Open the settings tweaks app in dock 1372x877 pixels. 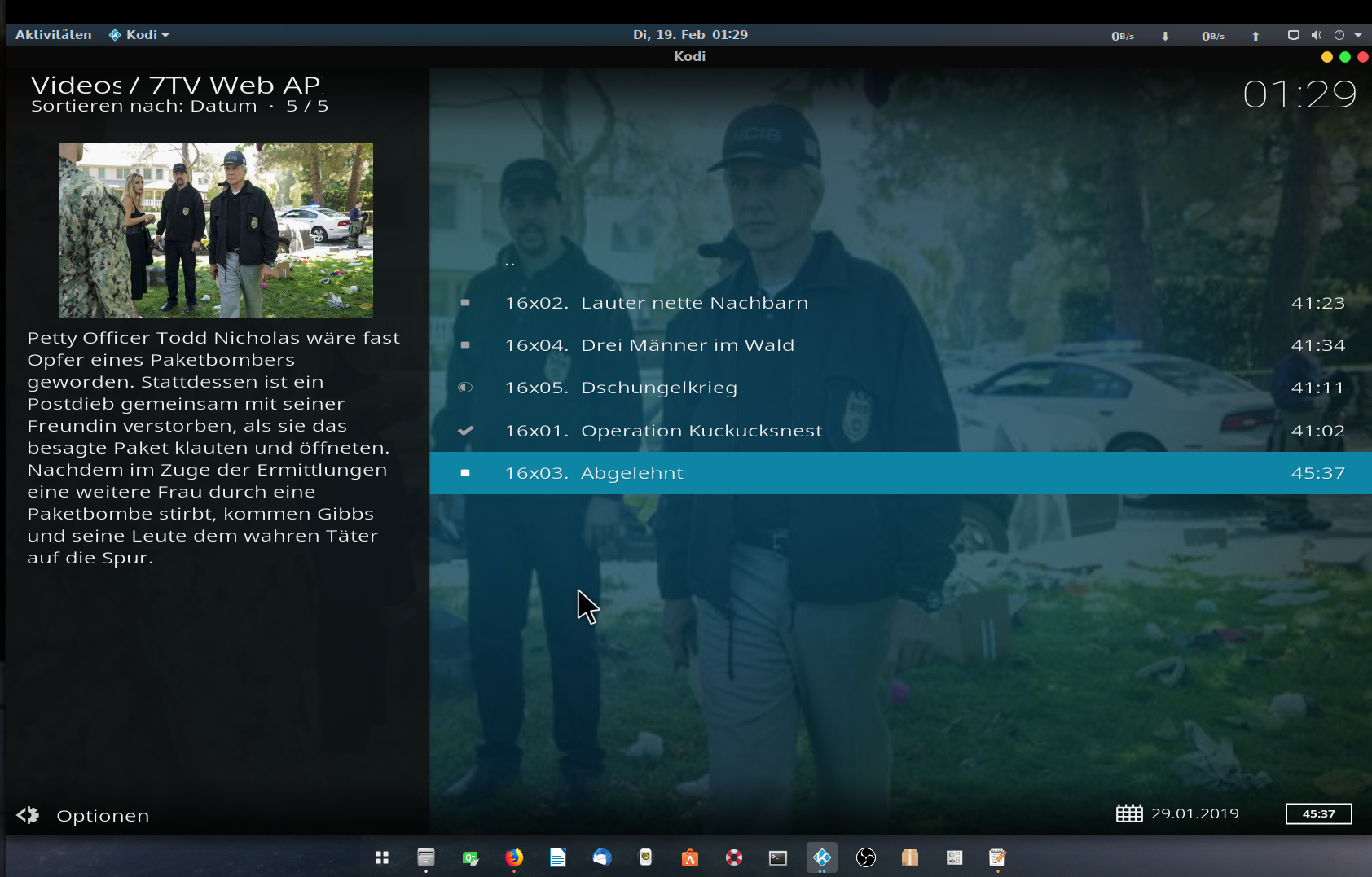[x=954, y=857]
